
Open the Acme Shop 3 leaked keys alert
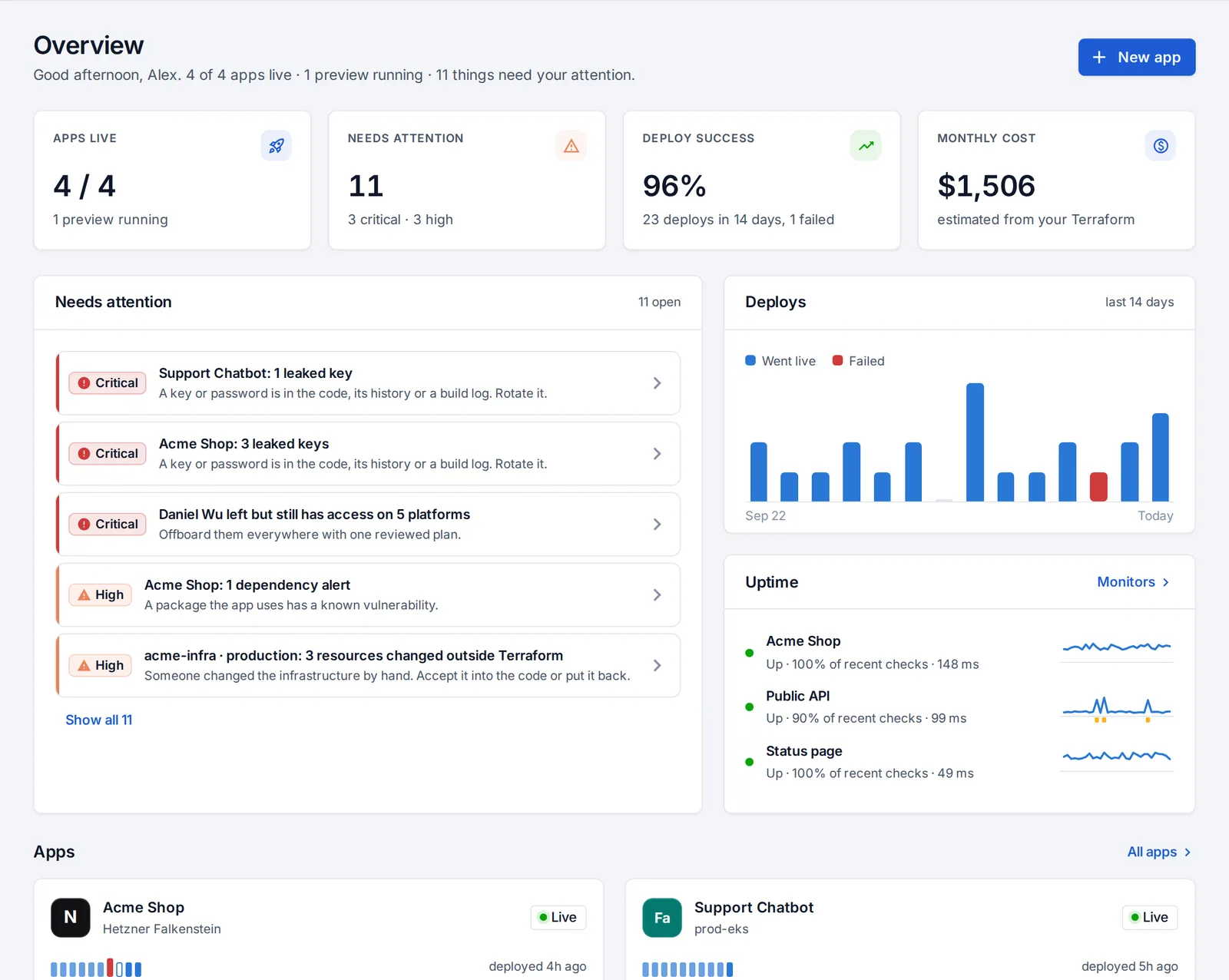point(368,454)
